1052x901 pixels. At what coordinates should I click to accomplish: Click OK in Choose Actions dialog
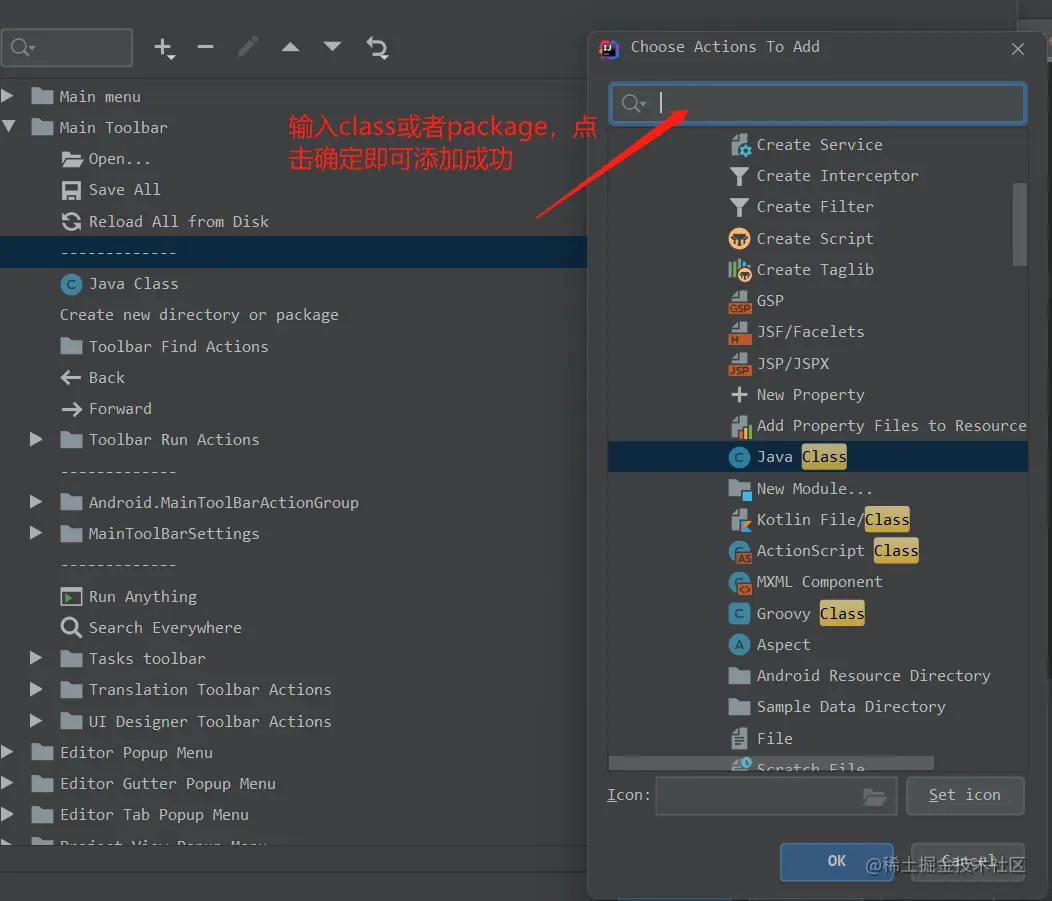pos(836,861)
